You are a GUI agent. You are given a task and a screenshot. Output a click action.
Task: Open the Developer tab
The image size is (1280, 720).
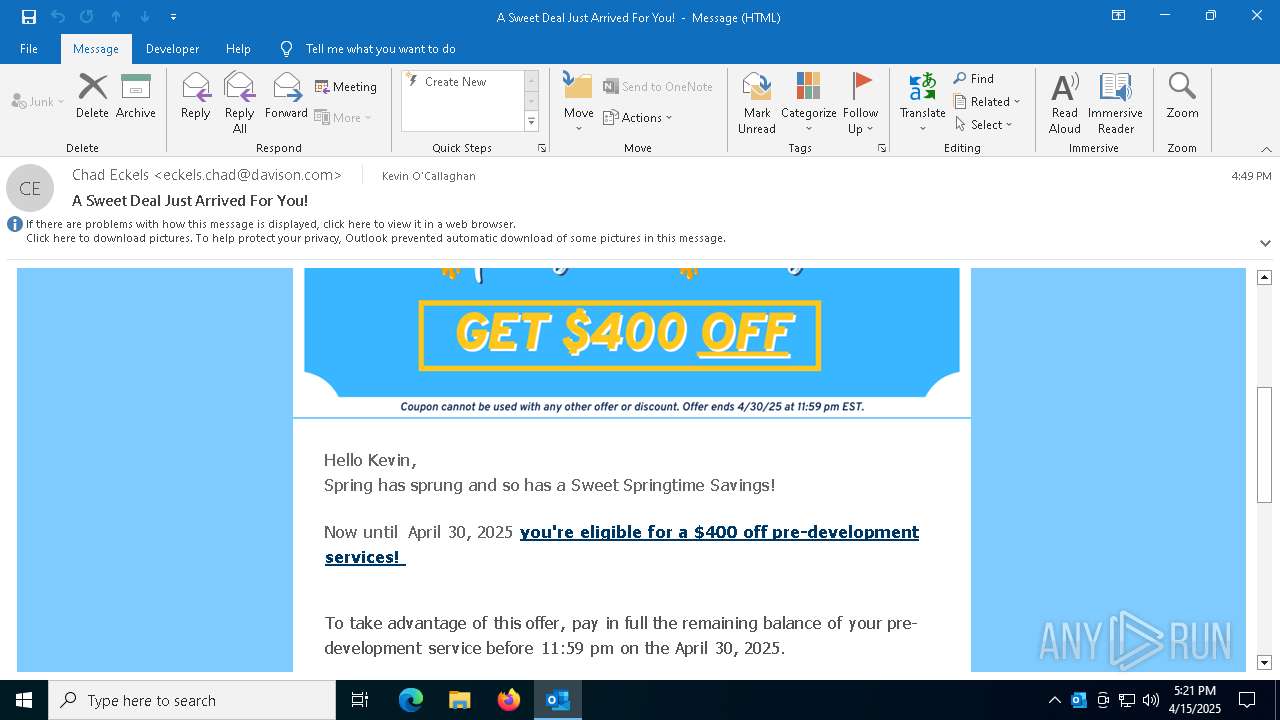[x=172, y=49]
